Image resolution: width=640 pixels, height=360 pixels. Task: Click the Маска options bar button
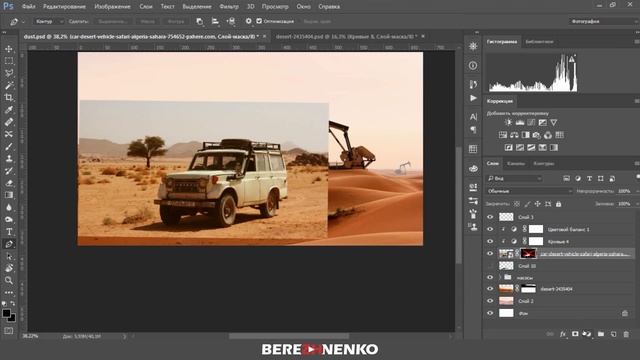coord(147,21)
